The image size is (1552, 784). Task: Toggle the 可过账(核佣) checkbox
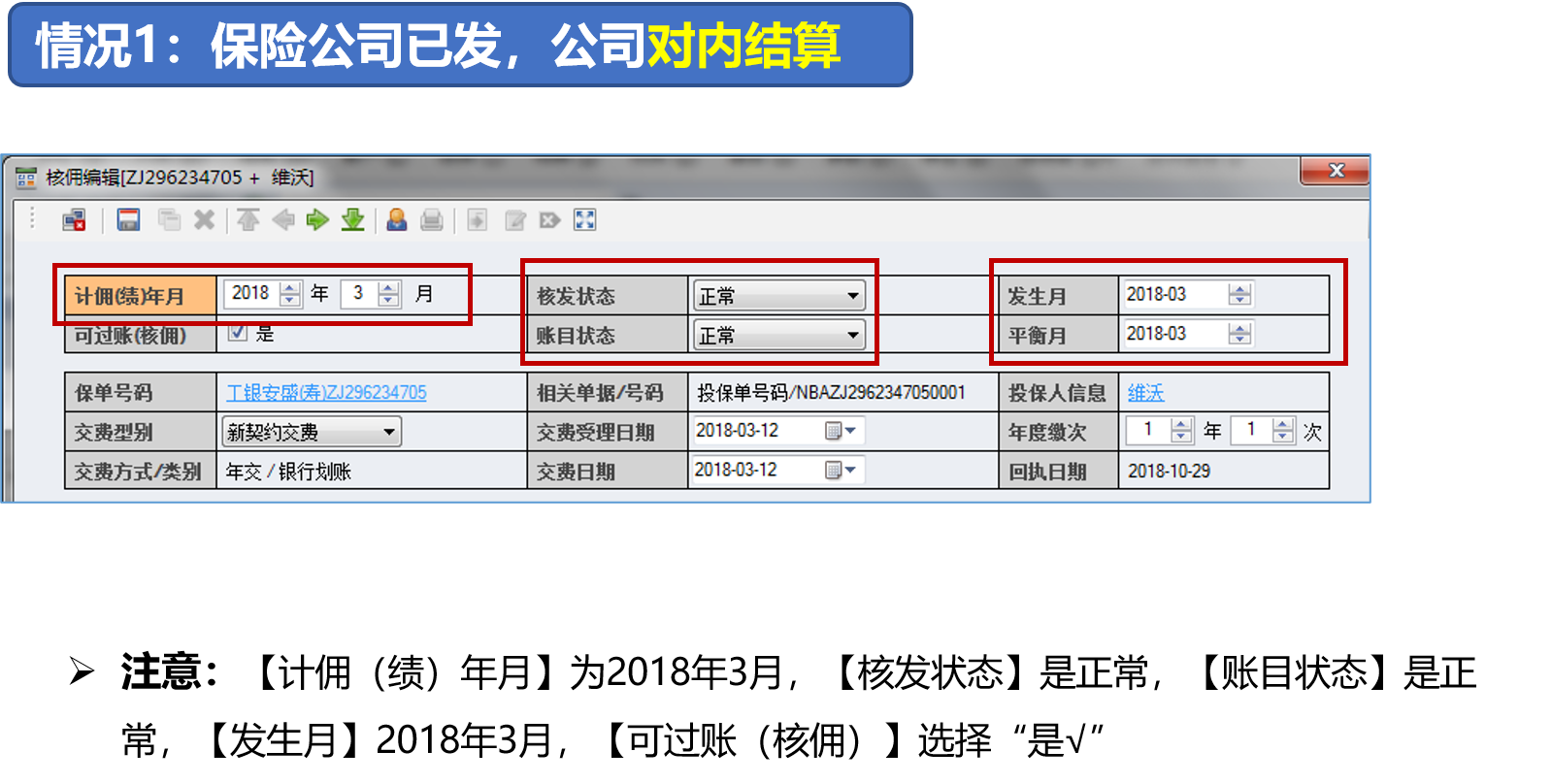[237, 333]
